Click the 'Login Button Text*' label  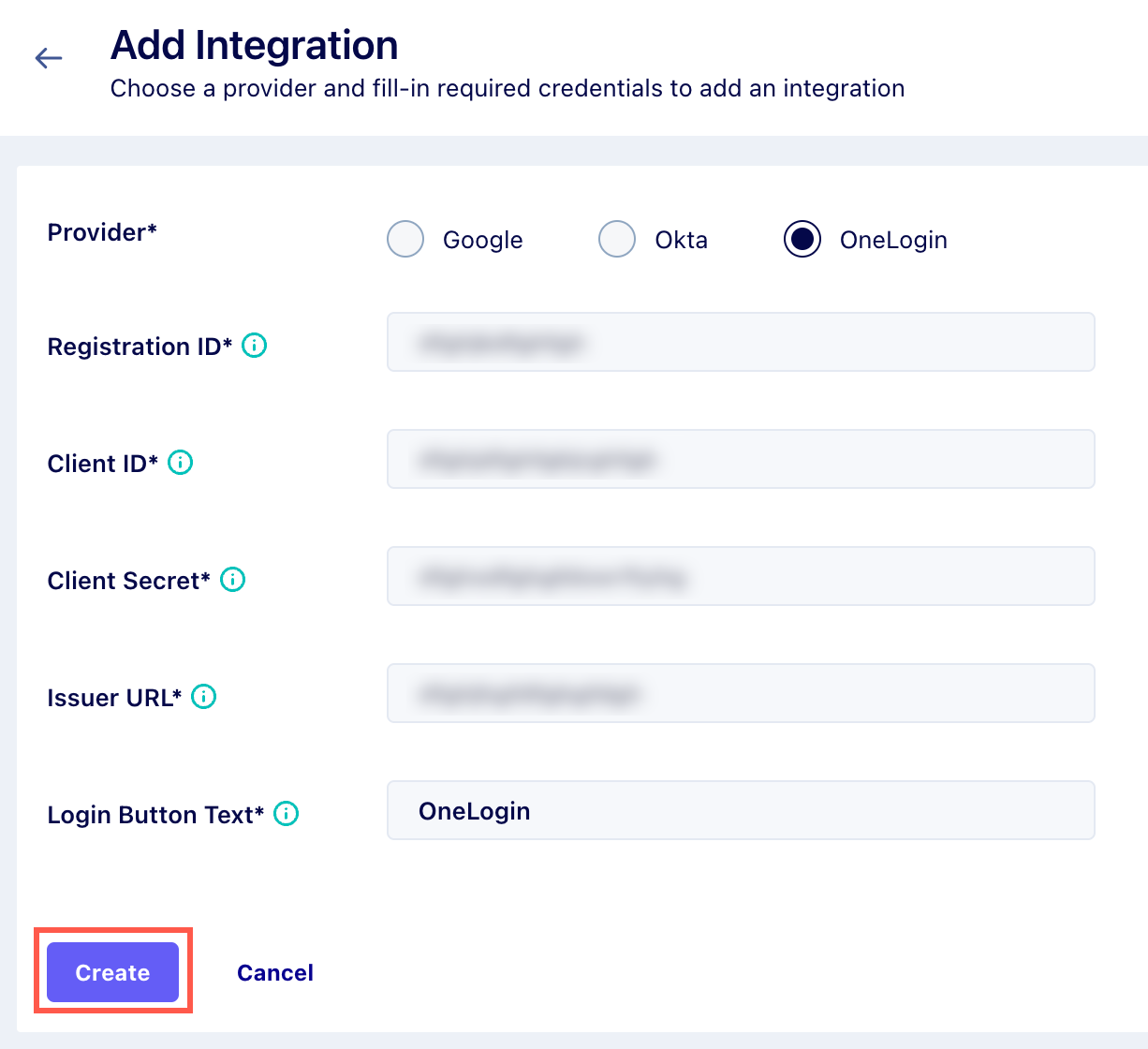click(x=155, y=815)
